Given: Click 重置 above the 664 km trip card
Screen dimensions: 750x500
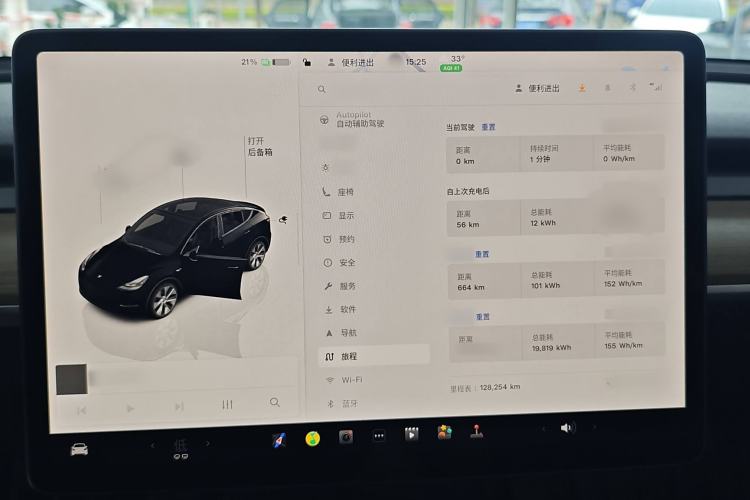Looking at the screenshot, I should pyautogui.click(x=482, y=254).
